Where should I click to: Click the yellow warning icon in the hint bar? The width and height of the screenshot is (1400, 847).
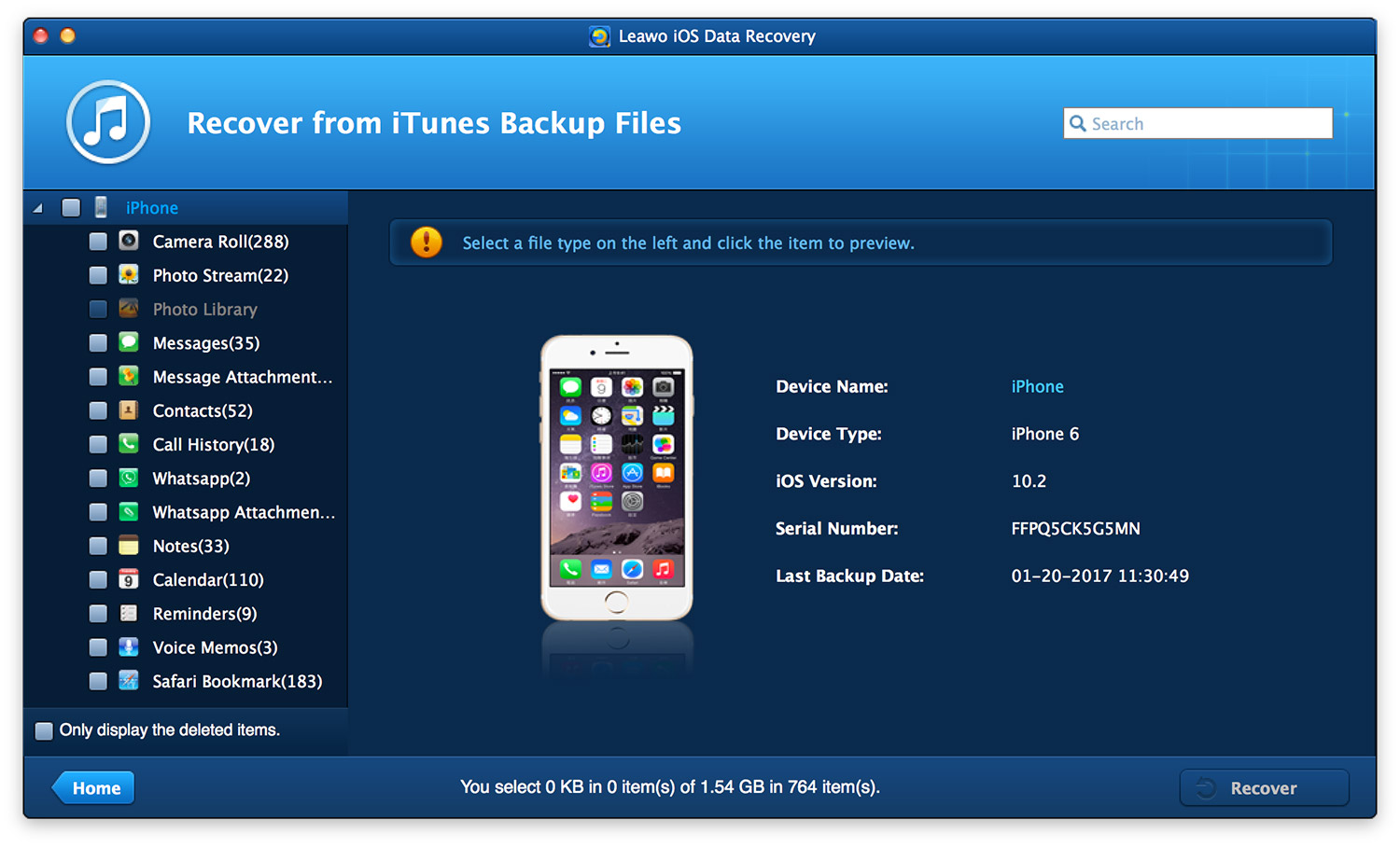pyautogui.click(x=427, y=243)
